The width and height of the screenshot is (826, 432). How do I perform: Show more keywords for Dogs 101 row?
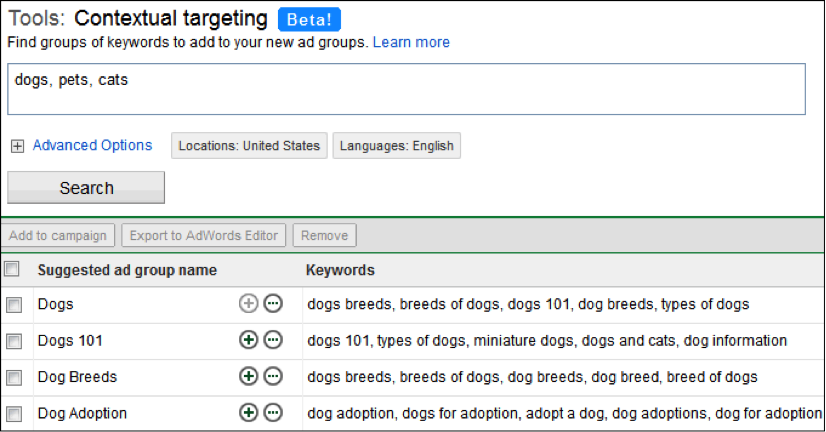click(x=273, y=340)
